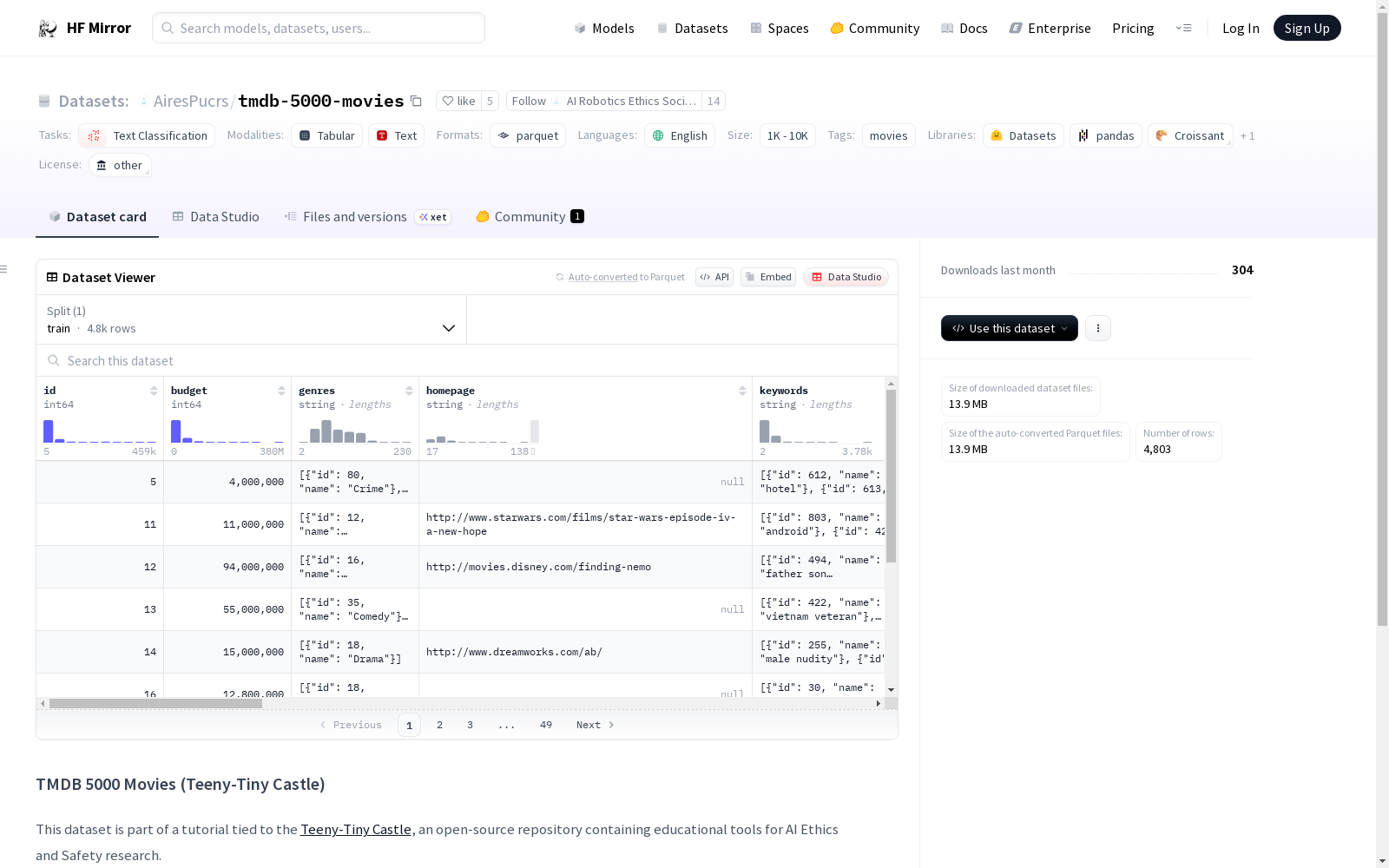The image size is (1389, 868).
Task: Switch to the Dataset card tab
Action: (97, 217)
